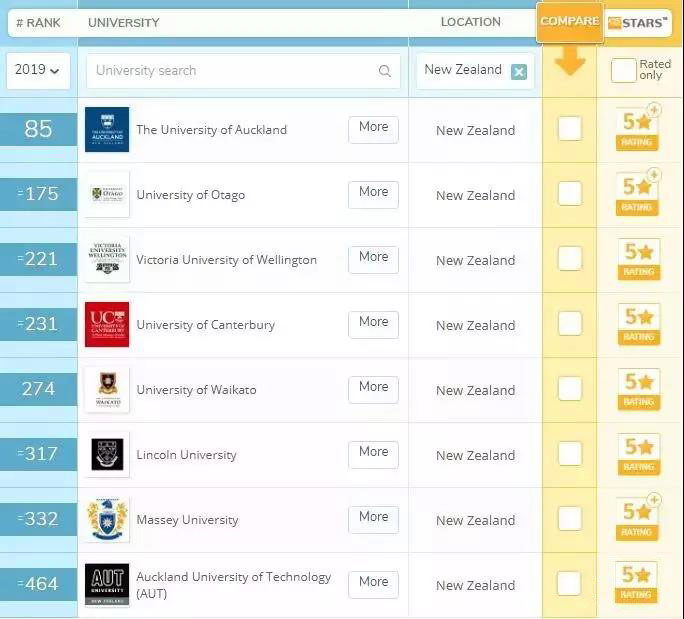Focus the University search field
The width and height of the screenshot is (684, 619).
point(243,71)
